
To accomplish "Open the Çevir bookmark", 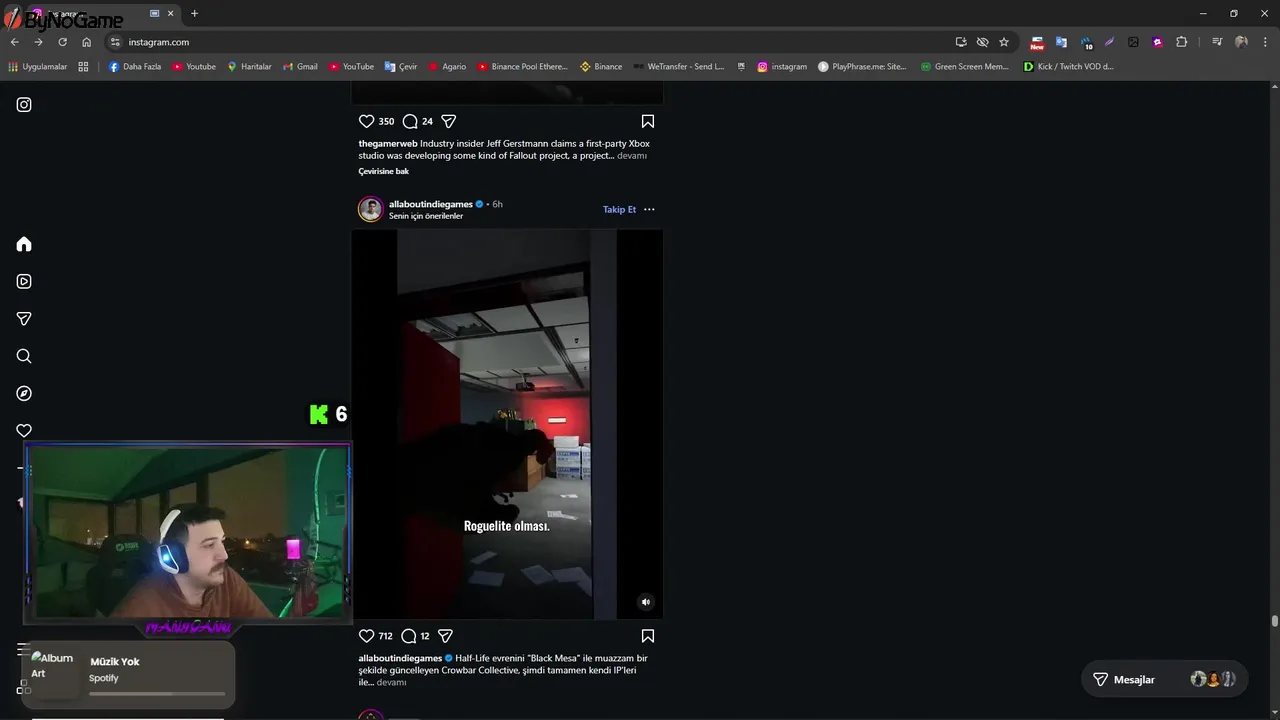I will point(401,67).
